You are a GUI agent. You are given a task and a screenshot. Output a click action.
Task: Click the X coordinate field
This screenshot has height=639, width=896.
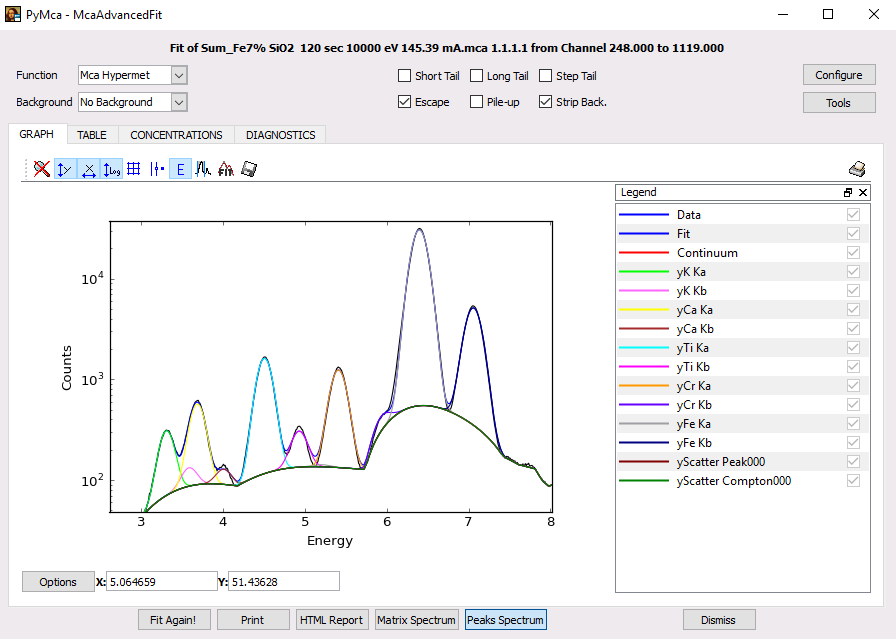point(162,581)
